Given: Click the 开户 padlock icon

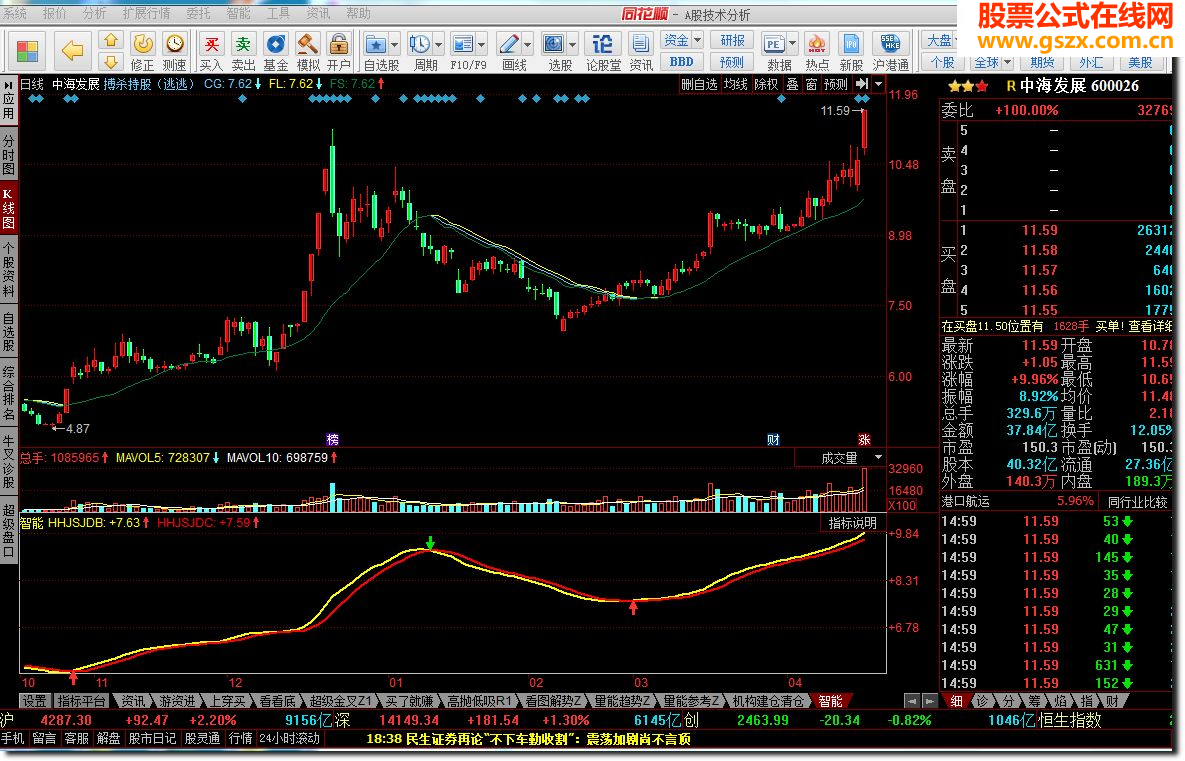Looking at the screenshot, I should pos(339,44).
